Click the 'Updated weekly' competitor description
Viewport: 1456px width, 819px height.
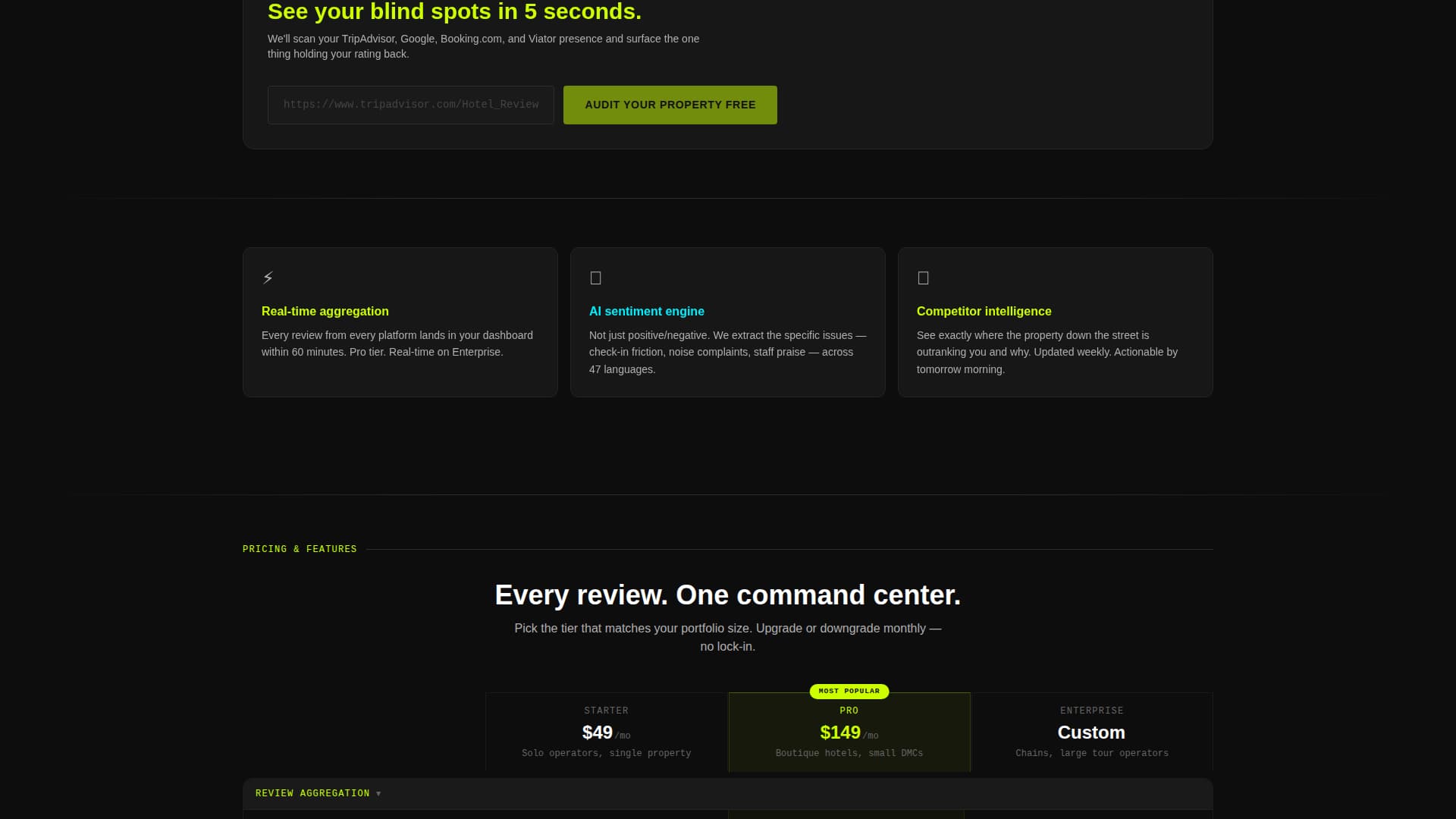[1047, 352]
